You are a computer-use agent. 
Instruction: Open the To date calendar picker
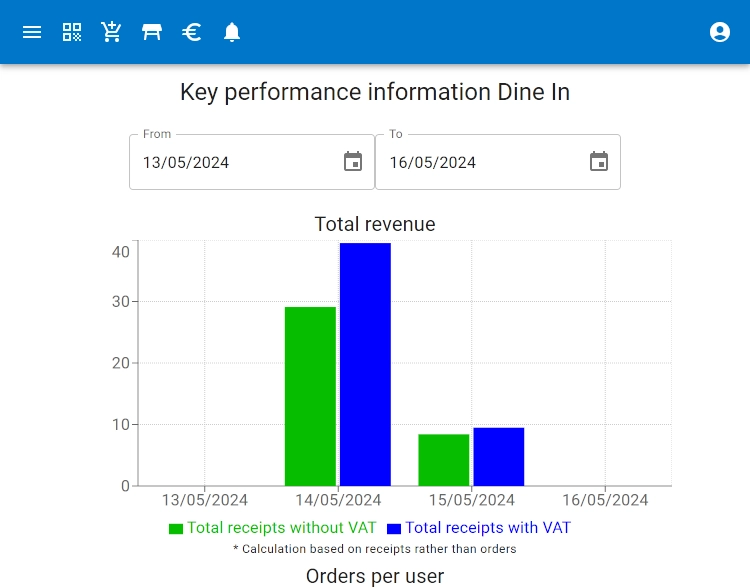[x=599, y=162]
